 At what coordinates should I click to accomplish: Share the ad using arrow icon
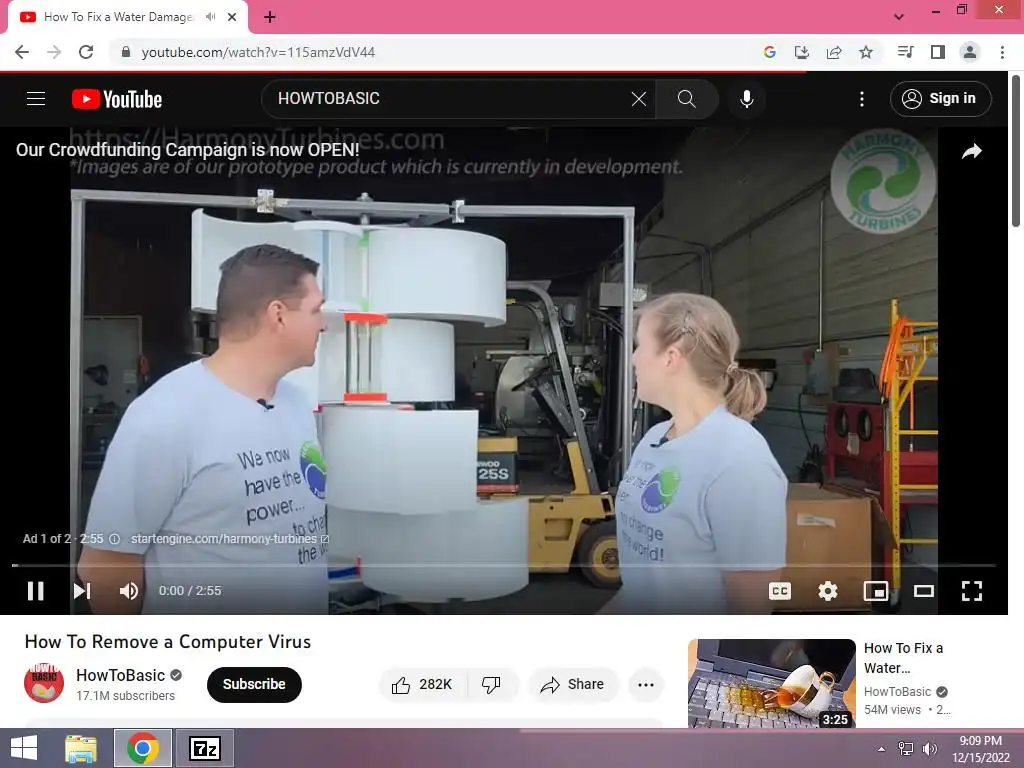point(972,152)
